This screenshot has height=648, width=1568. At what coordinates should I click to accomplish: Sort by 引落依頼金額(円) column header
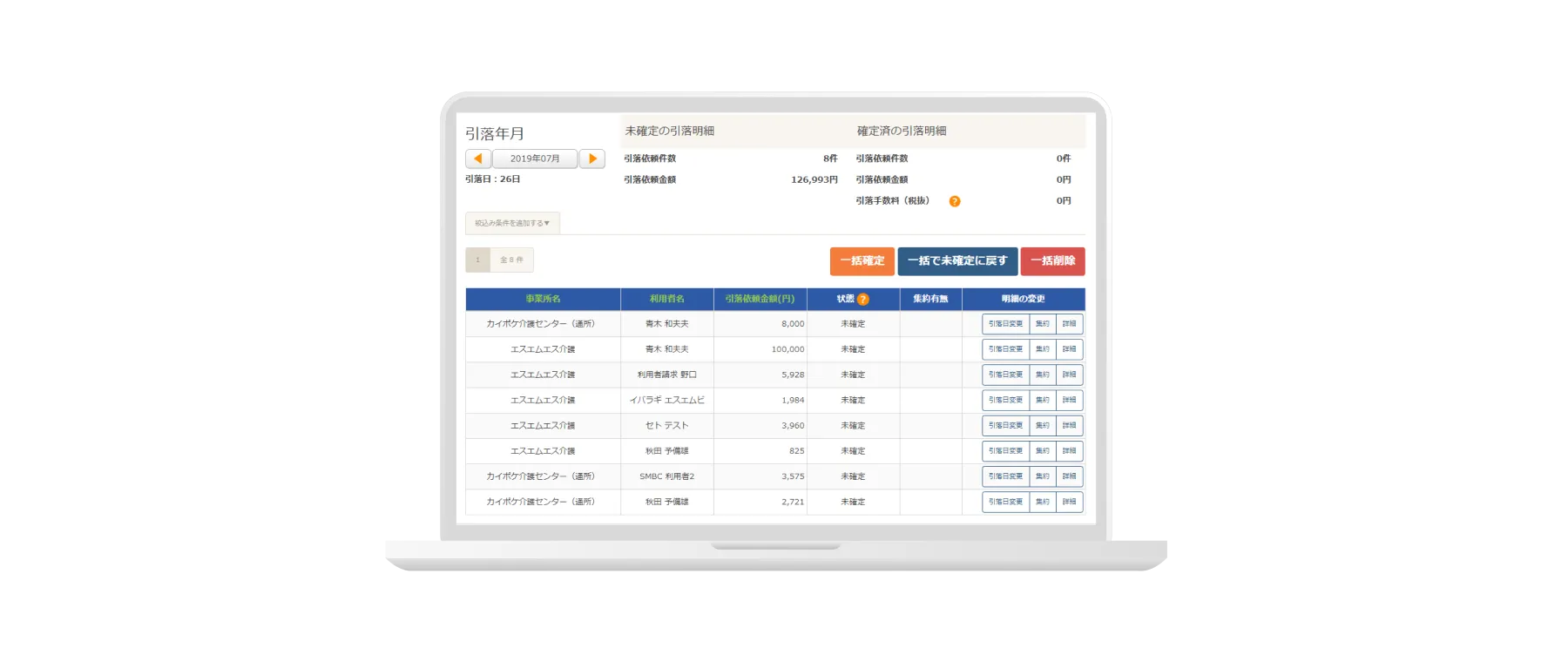(760, 299)
